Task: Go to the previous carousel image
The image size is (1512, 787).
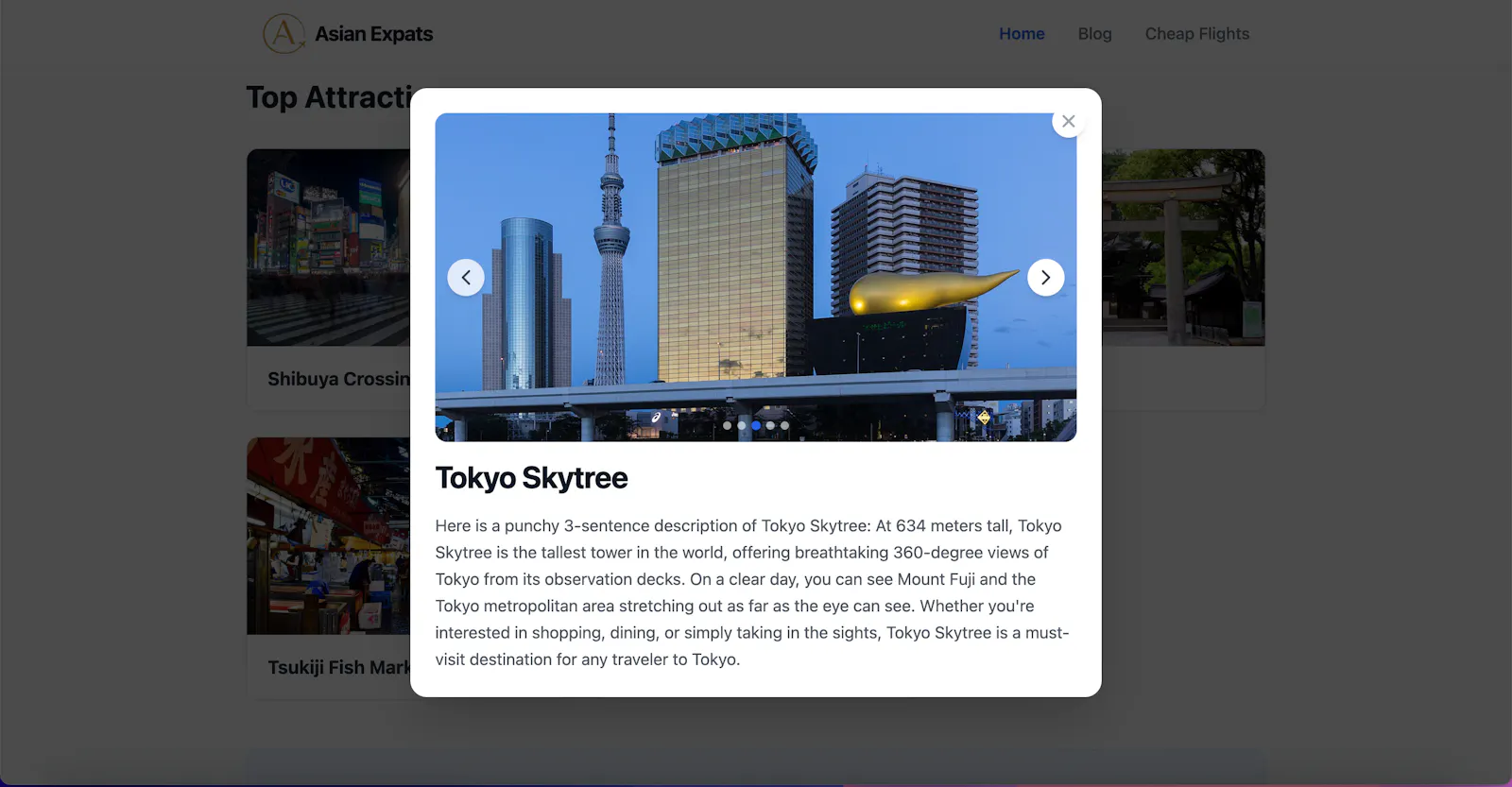Action: [x=466, y=278]
